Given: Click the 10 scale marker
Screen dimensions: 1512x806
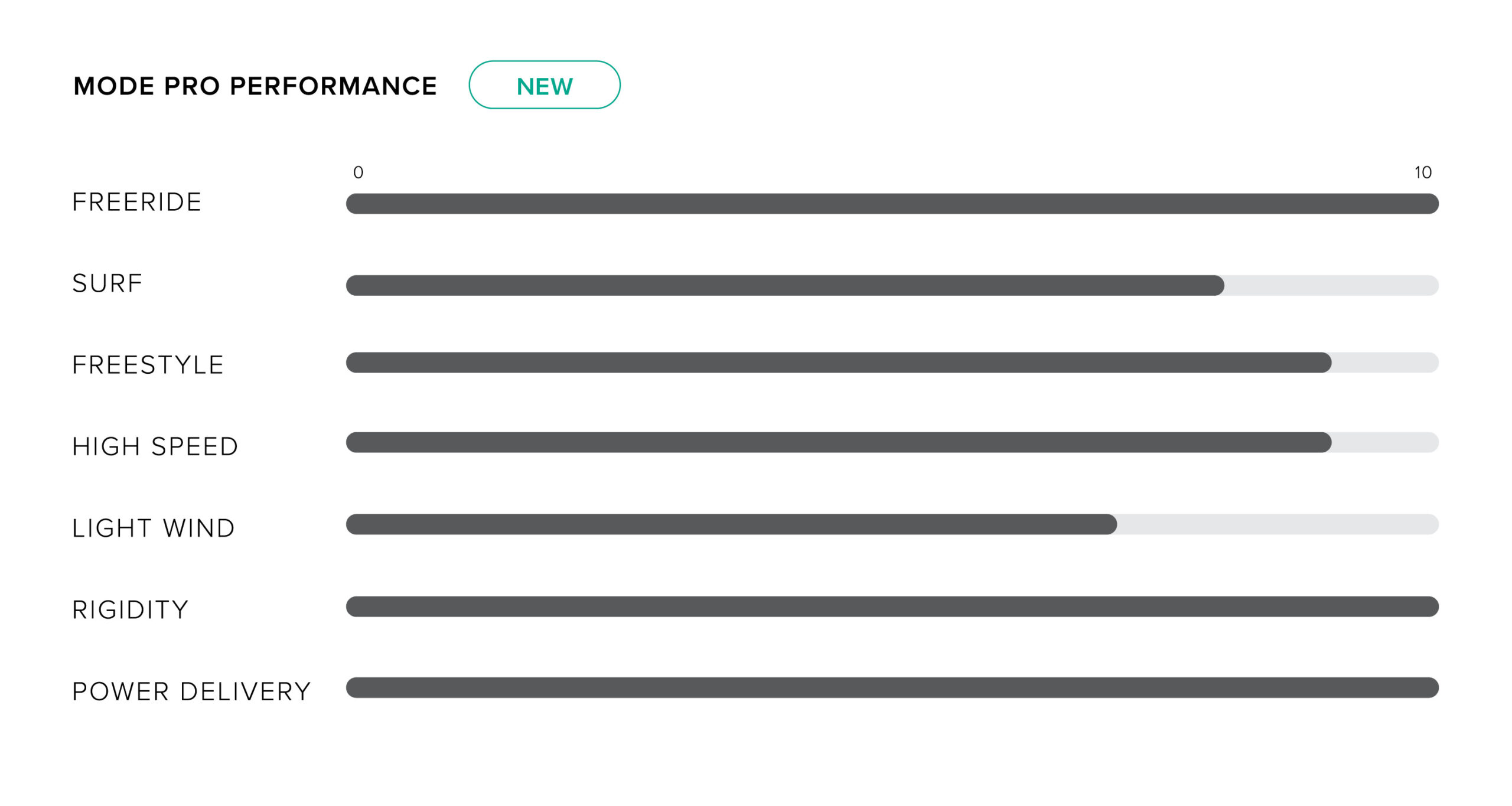Looking at the screenshot, I should [x=1423, y=172].
